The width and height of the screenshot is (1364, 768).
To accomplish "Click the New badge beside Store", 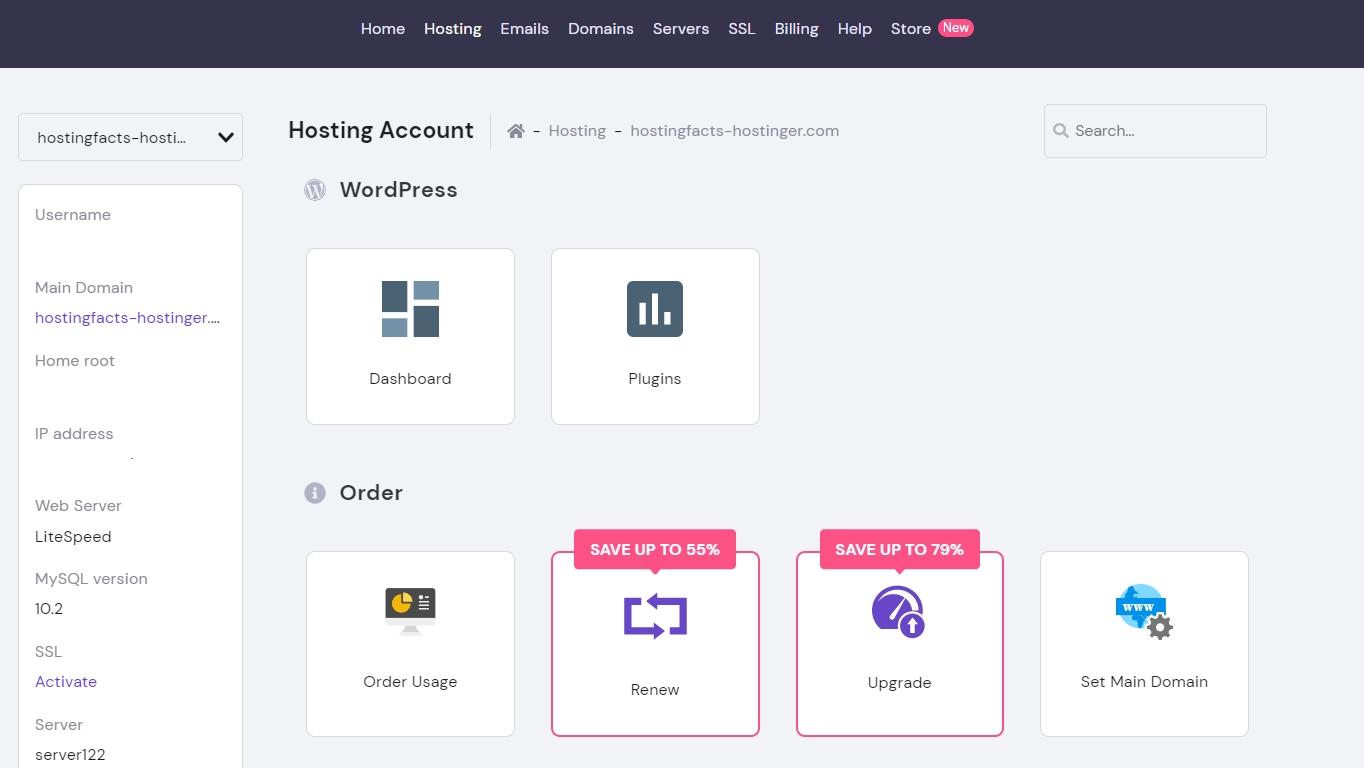I will click(x=956, y=28).
